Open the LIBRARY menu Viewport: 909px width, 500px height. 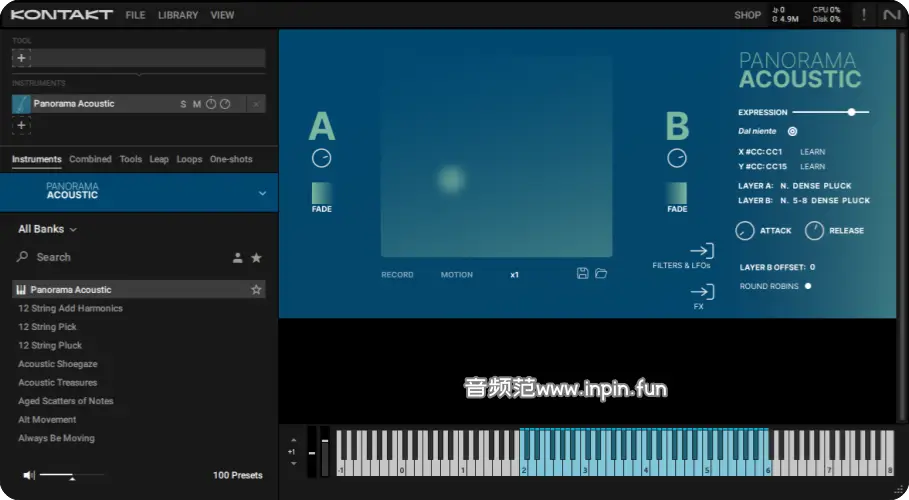pos(178,15)
